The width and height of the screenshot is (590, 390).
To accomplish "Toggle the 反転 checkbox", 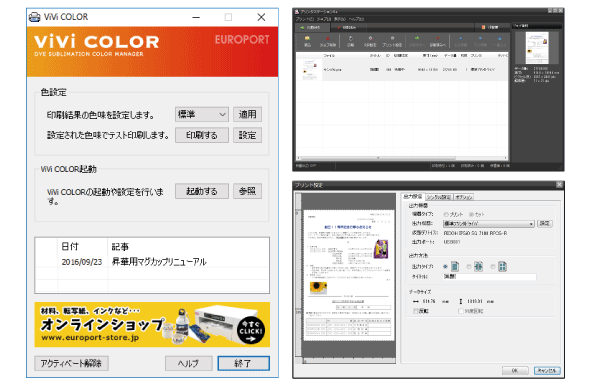I will point(416,311).
